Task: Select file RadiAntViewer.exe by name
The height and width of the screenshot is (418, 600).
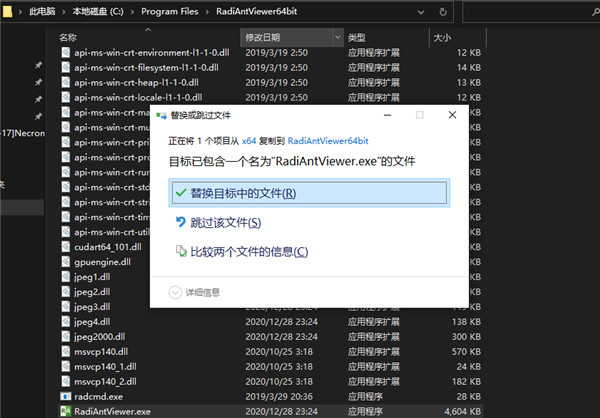Action: coord(112,411)
